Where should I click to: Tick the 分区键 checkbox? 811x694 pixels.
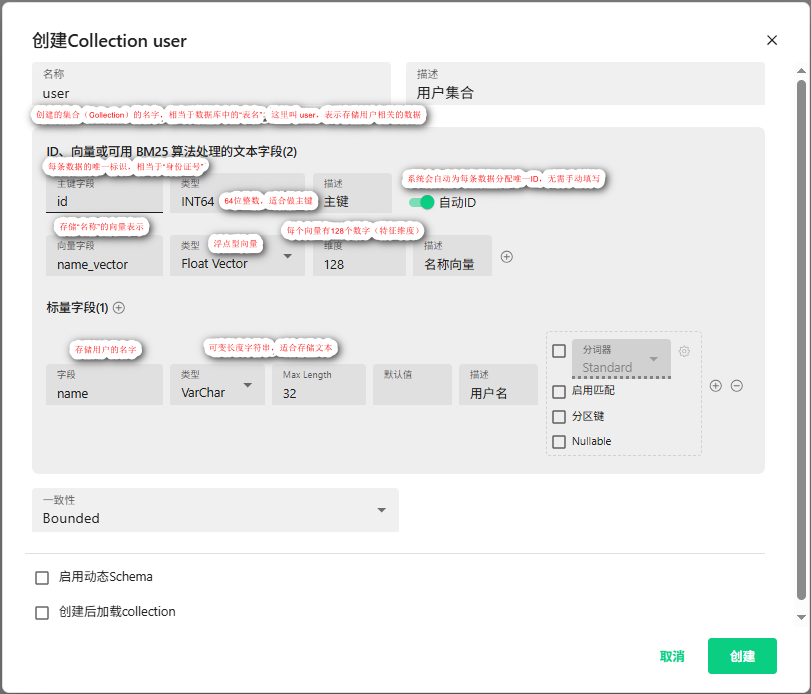[559, 416]
